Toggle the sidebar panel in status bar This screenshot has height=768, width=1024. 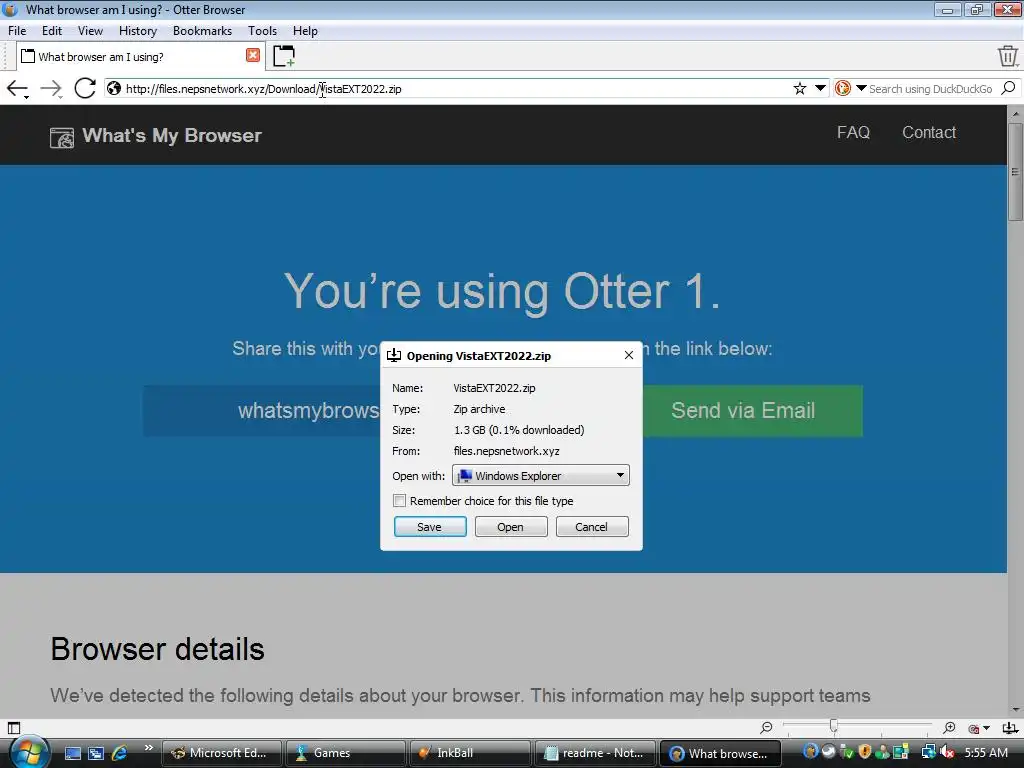(14, 727)
